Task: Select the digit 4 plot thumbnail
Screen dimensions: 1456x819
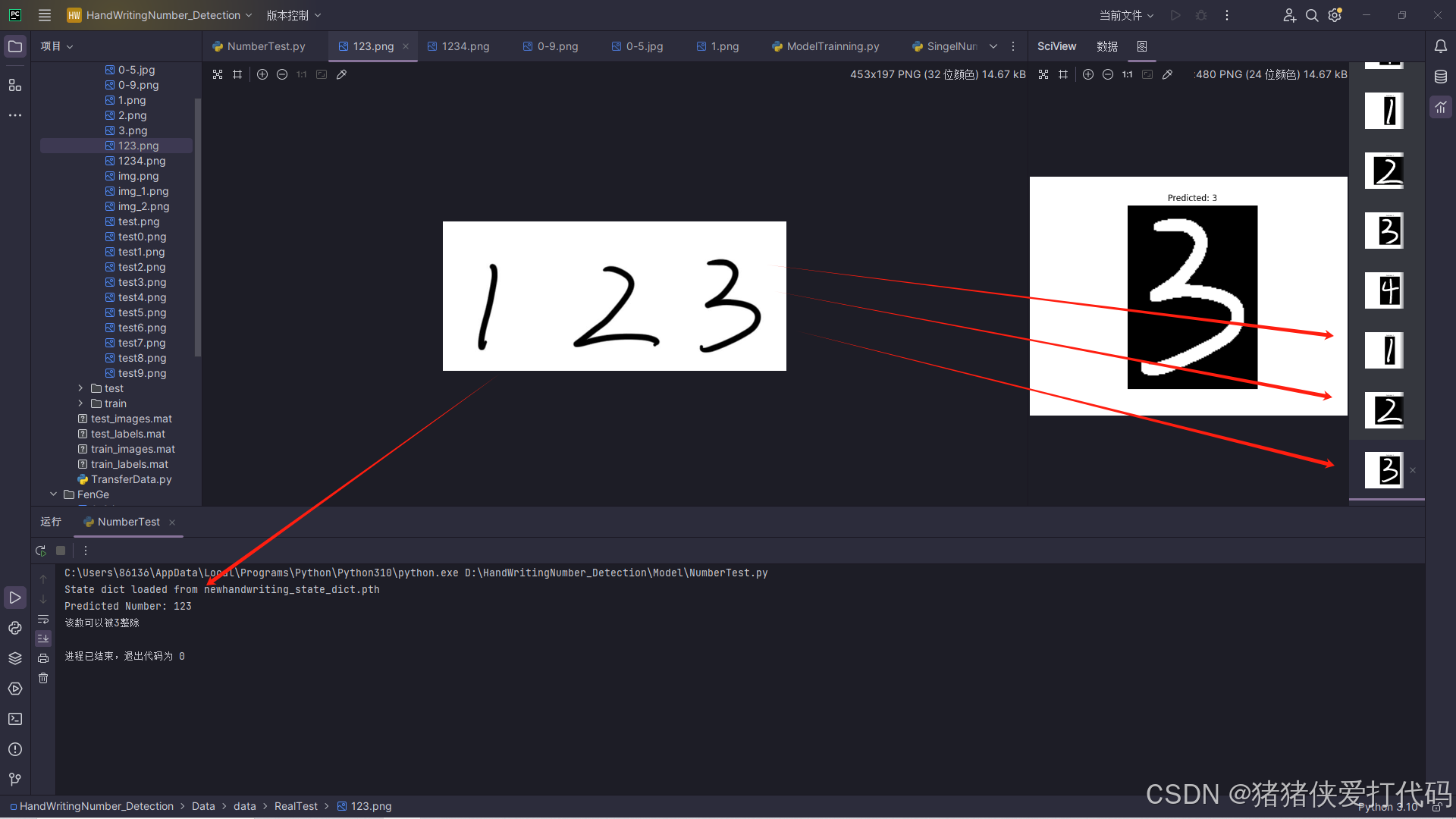Action: [x=1384, y=290]
